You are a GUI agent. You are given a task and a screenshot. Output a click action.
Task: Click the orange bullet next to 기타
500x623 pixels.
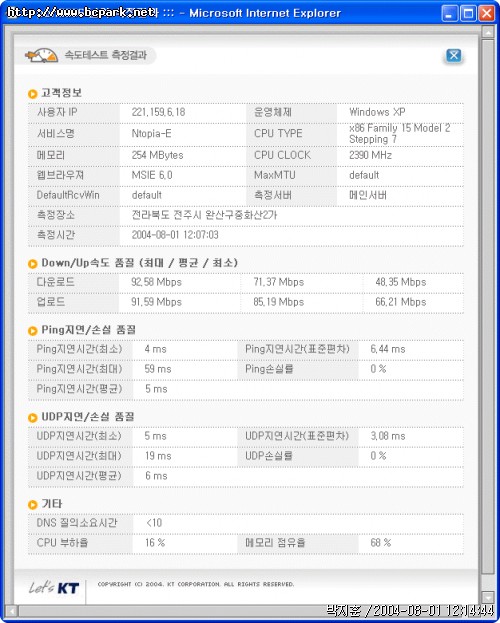[33, 505]
